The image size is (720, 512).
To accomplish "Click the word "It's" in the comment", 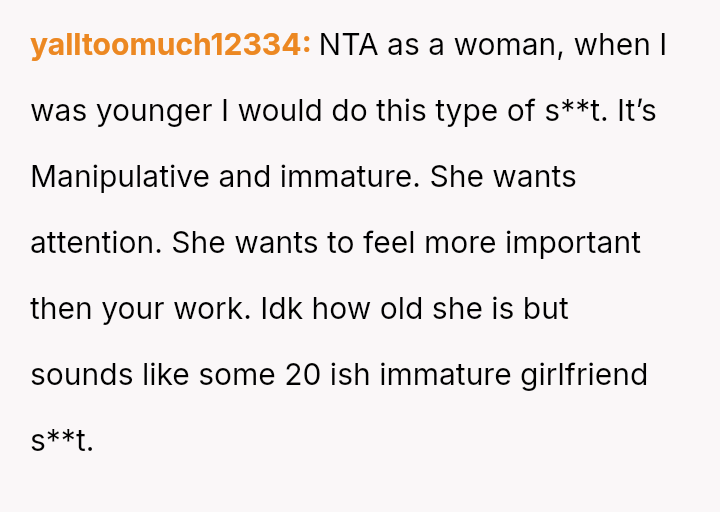I will pos(636,112).
